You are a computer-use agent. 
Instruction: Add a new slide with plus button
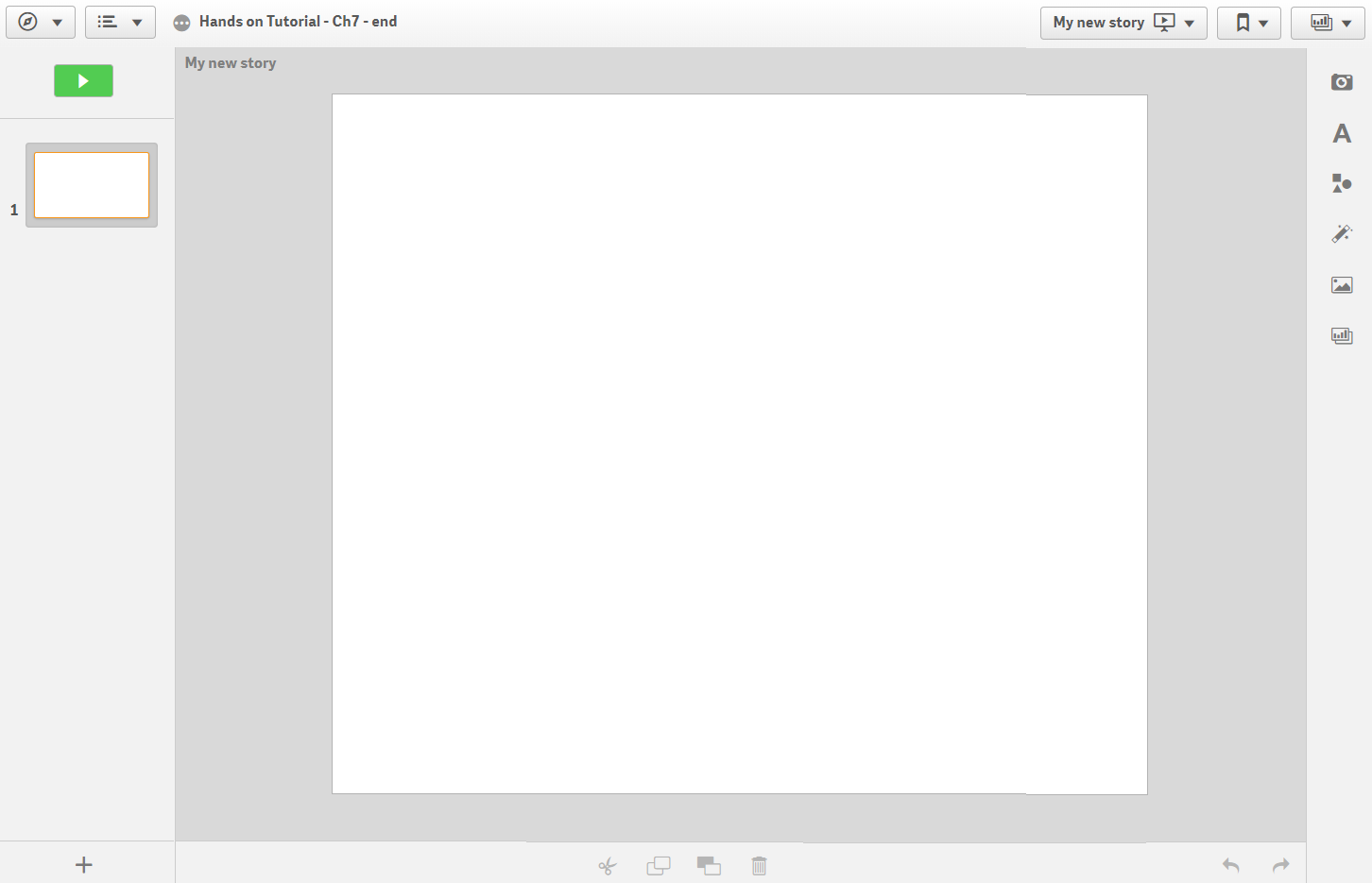pyautogui.click(x=84, y=864)
